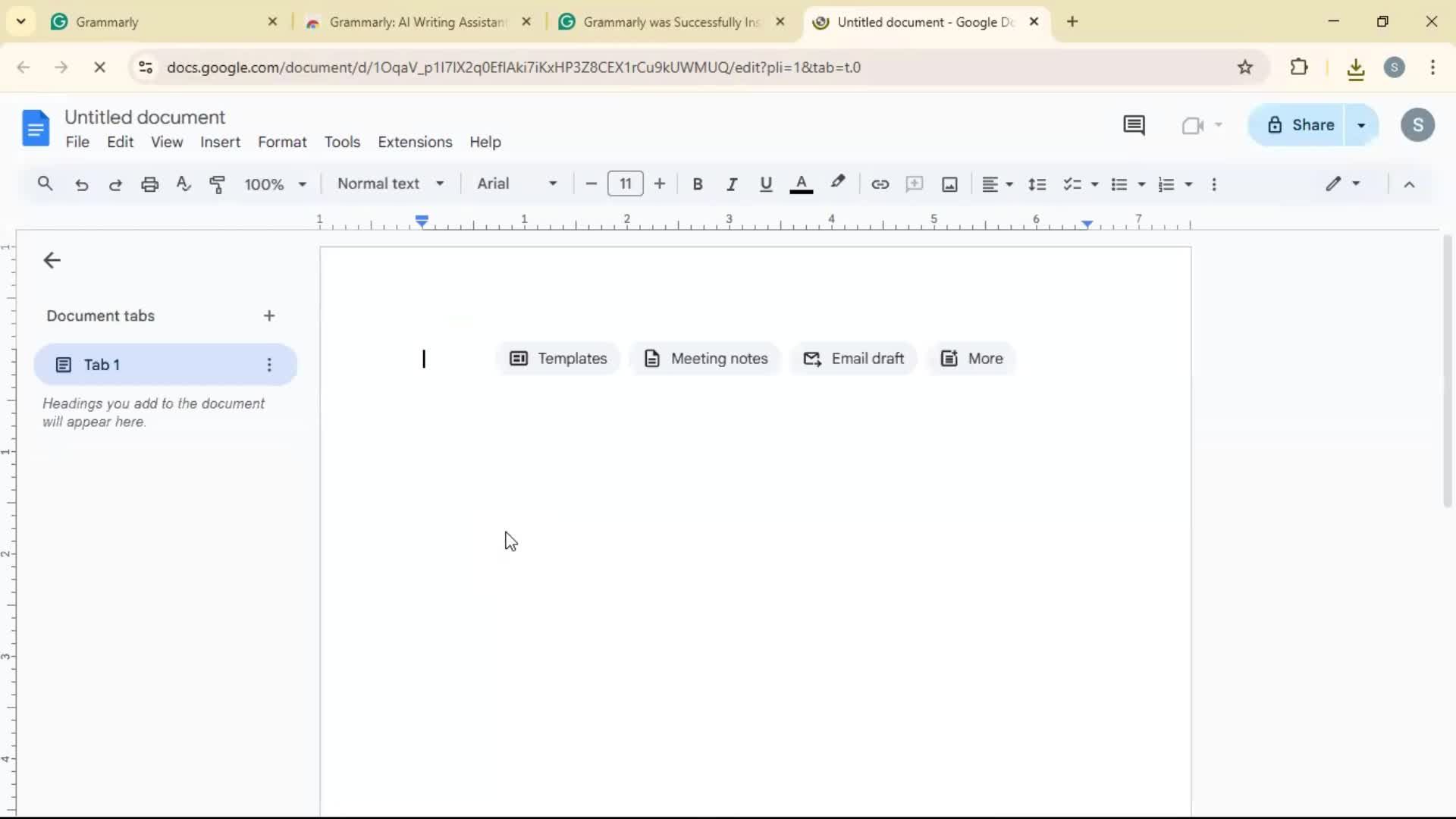The image size is (1456, 819).
Task: Open the Insert menu
Action: 220,142
